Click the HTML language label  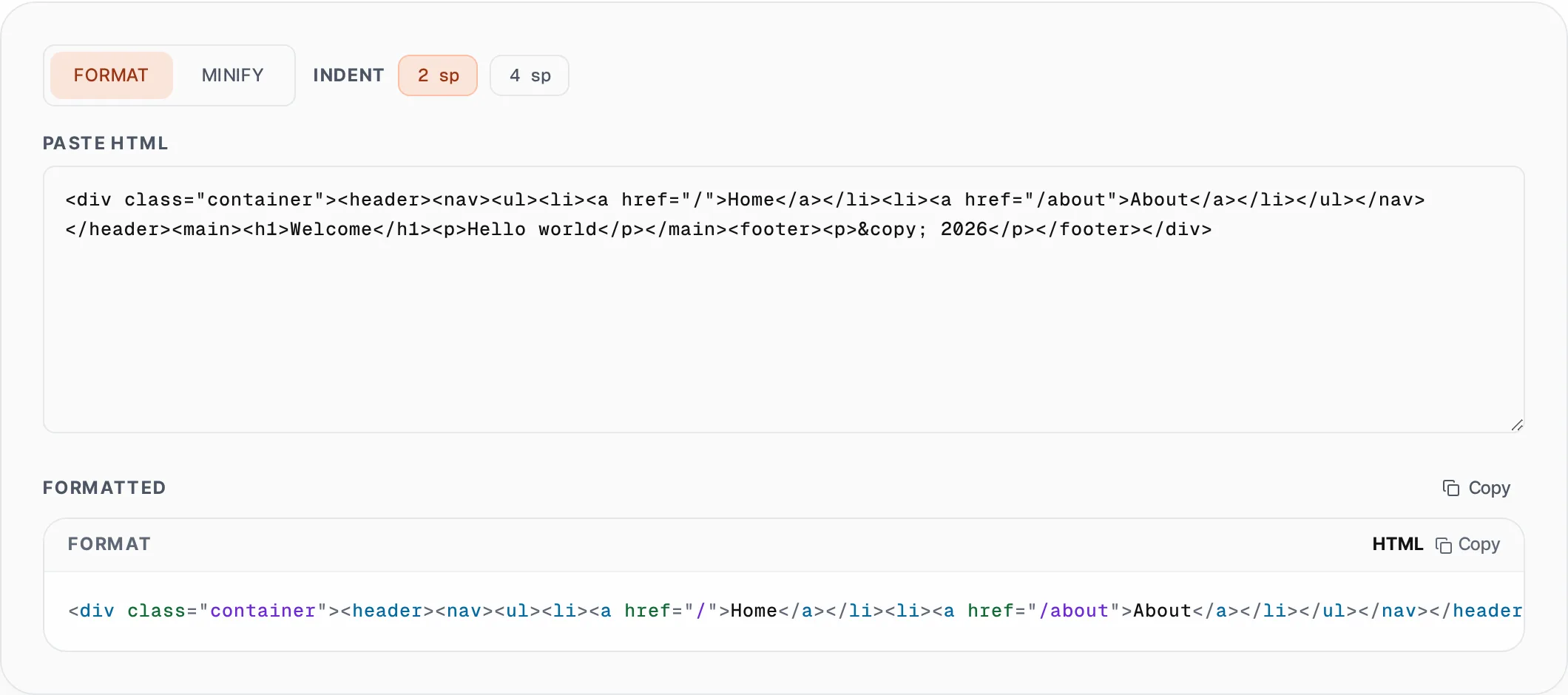coord(1397,544)
